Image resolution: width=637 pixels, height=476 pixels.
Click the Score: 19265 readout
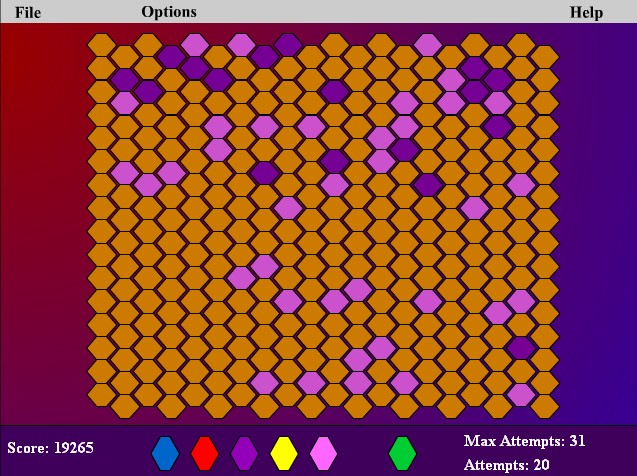pos(50,448)
